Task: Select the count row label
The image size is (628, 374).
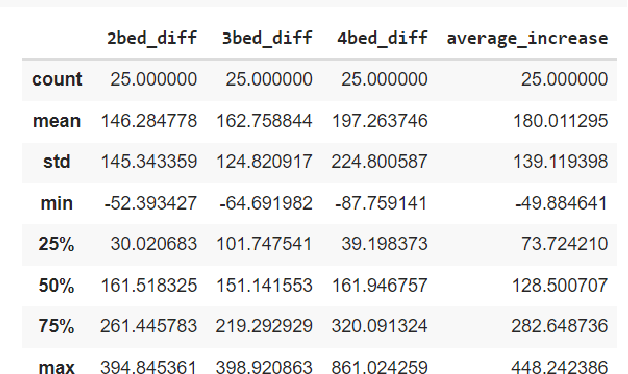Action: tap(57, 79)
